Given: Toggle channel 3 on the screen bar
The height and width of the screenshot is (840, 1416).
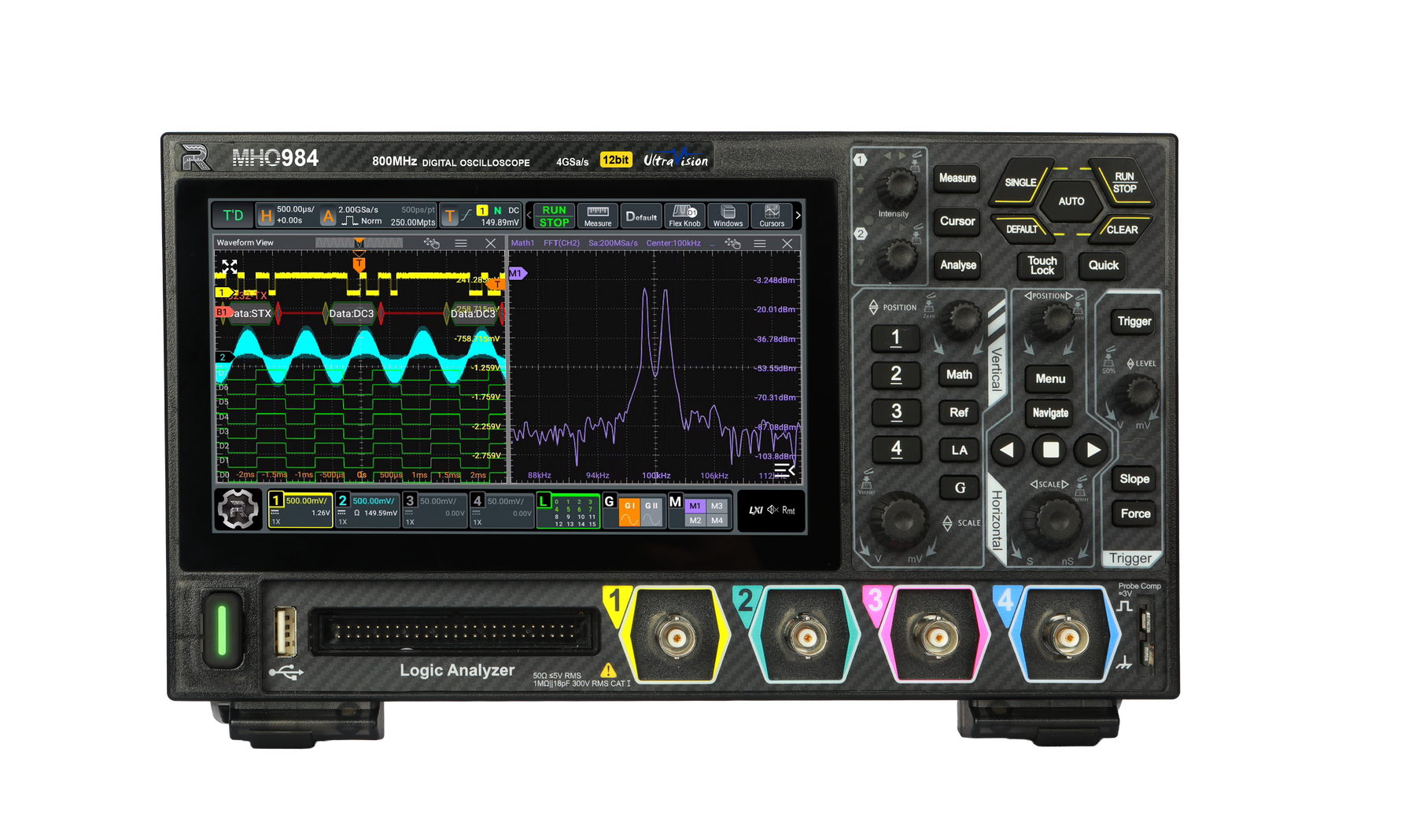Looking at the screenshot, I should (434, 510).
